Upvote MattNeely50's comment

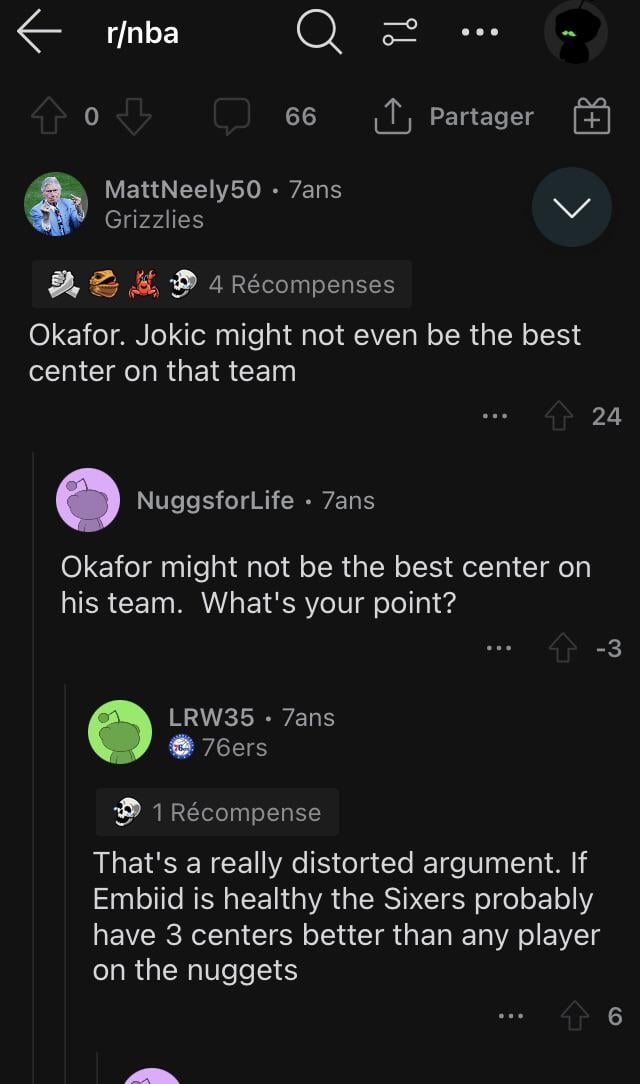tap(561, 416)
